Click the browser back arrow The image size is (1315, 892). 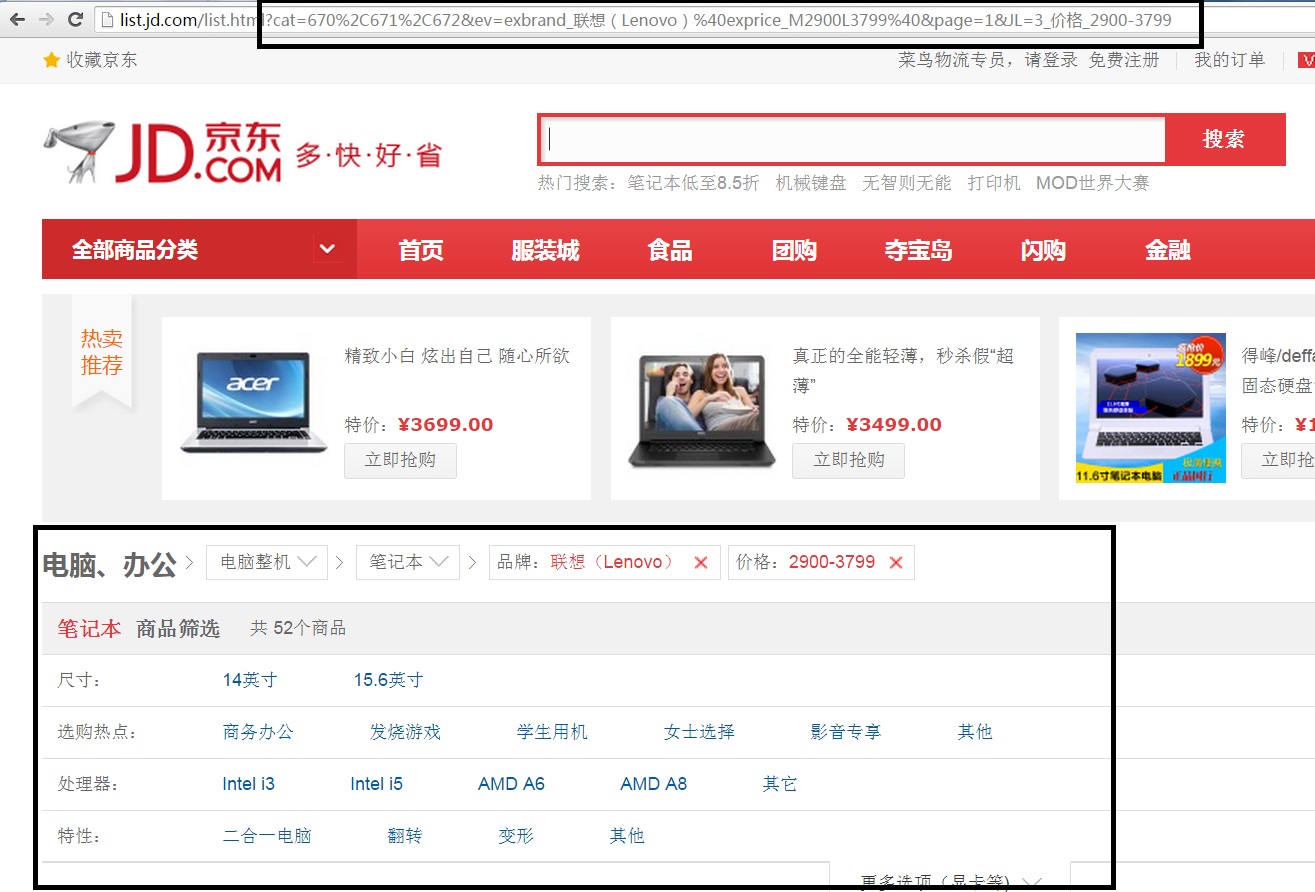tap(18, 20)
